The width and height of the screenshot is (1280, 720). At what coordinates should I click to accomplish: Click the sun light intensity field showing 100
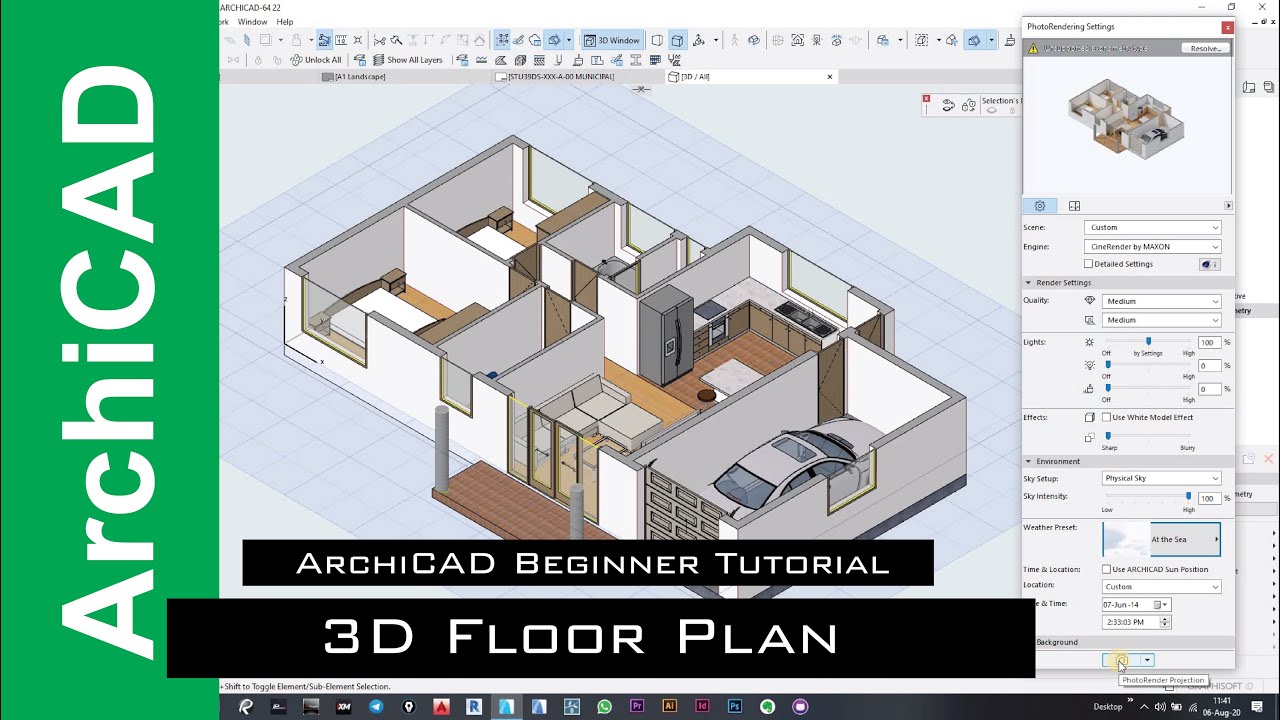[x=1209, y=342]
